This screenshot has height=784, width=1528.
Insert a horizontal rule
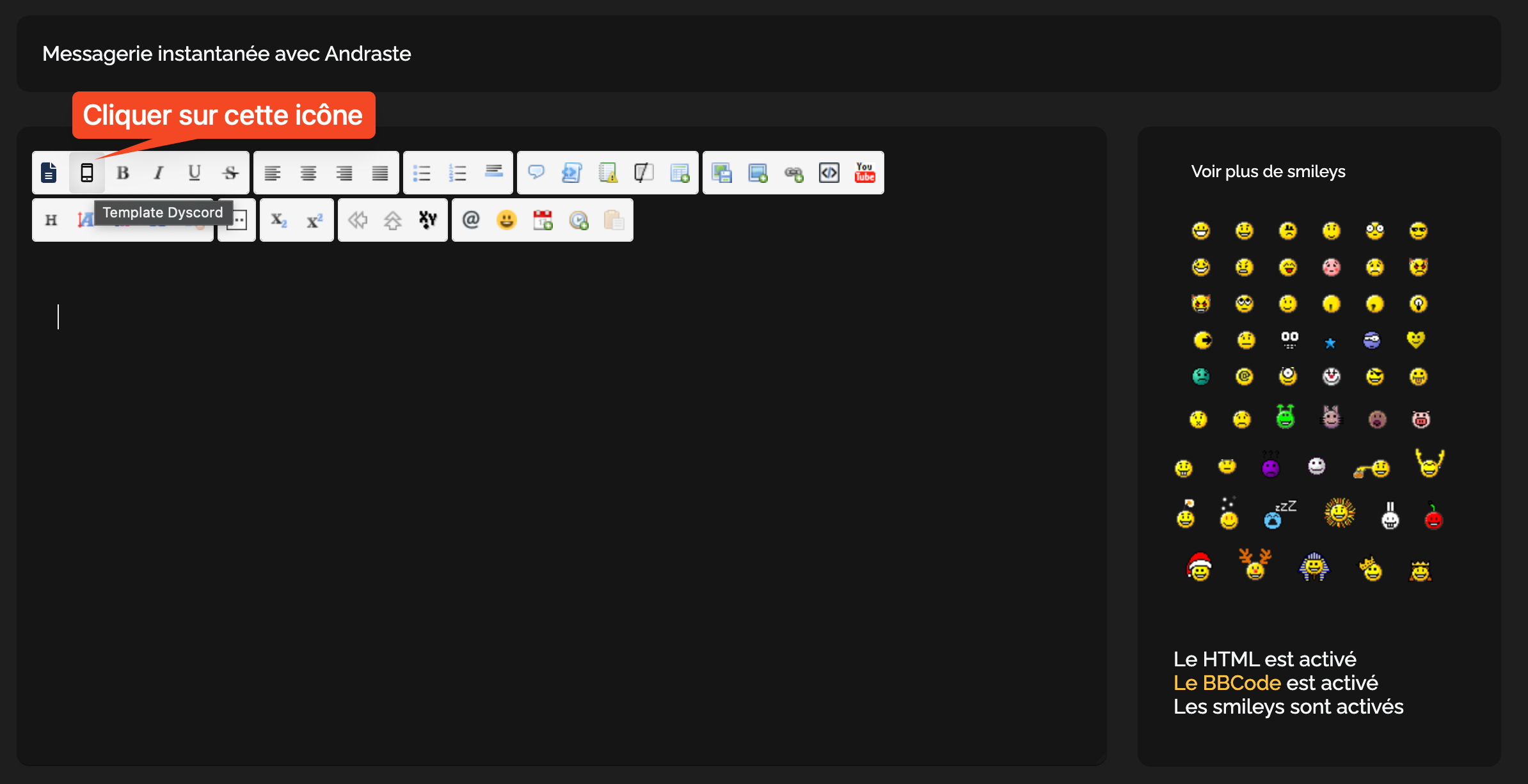tap(493, 171)
